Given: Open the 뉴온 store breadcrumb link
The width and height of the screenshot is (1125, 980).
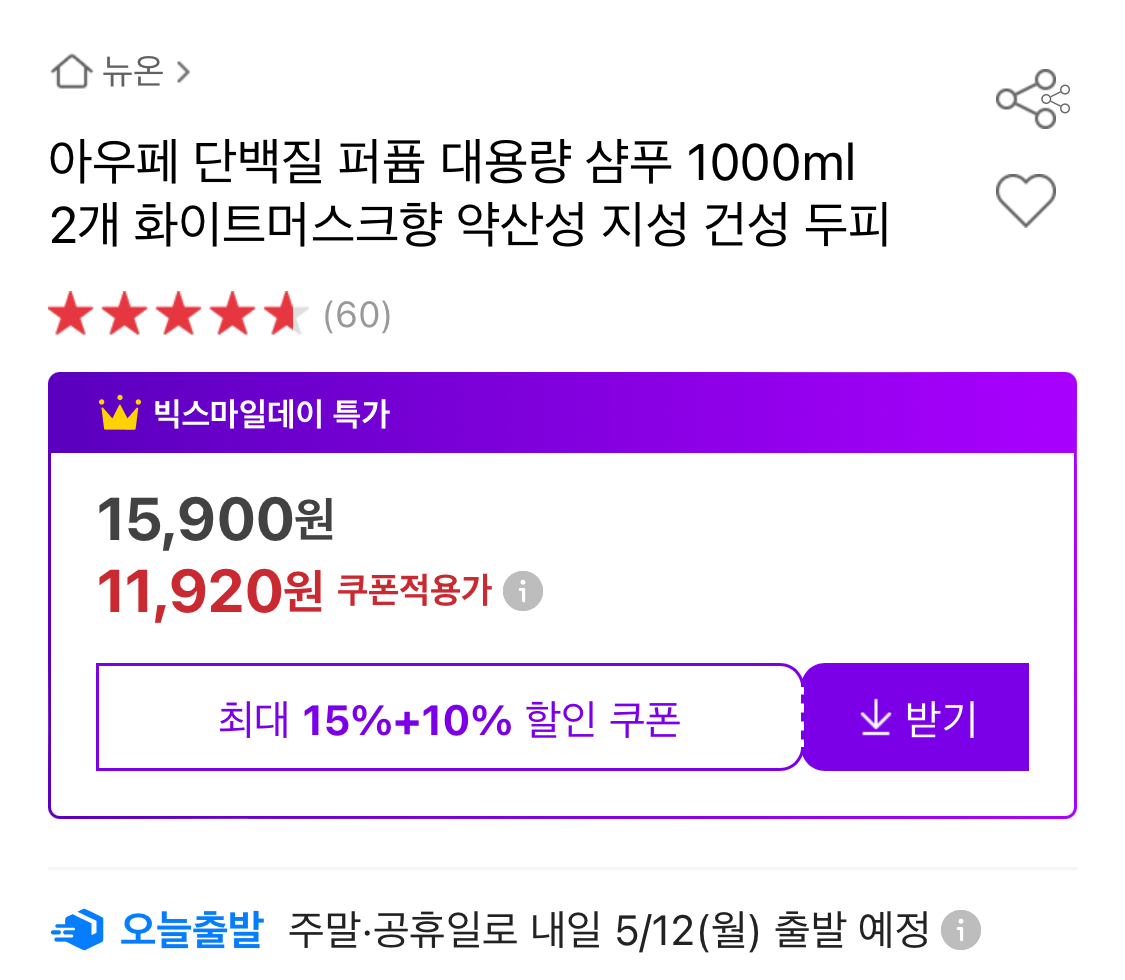Looking at the screenshot, I should pyautogui.click(x=131, y=72).
